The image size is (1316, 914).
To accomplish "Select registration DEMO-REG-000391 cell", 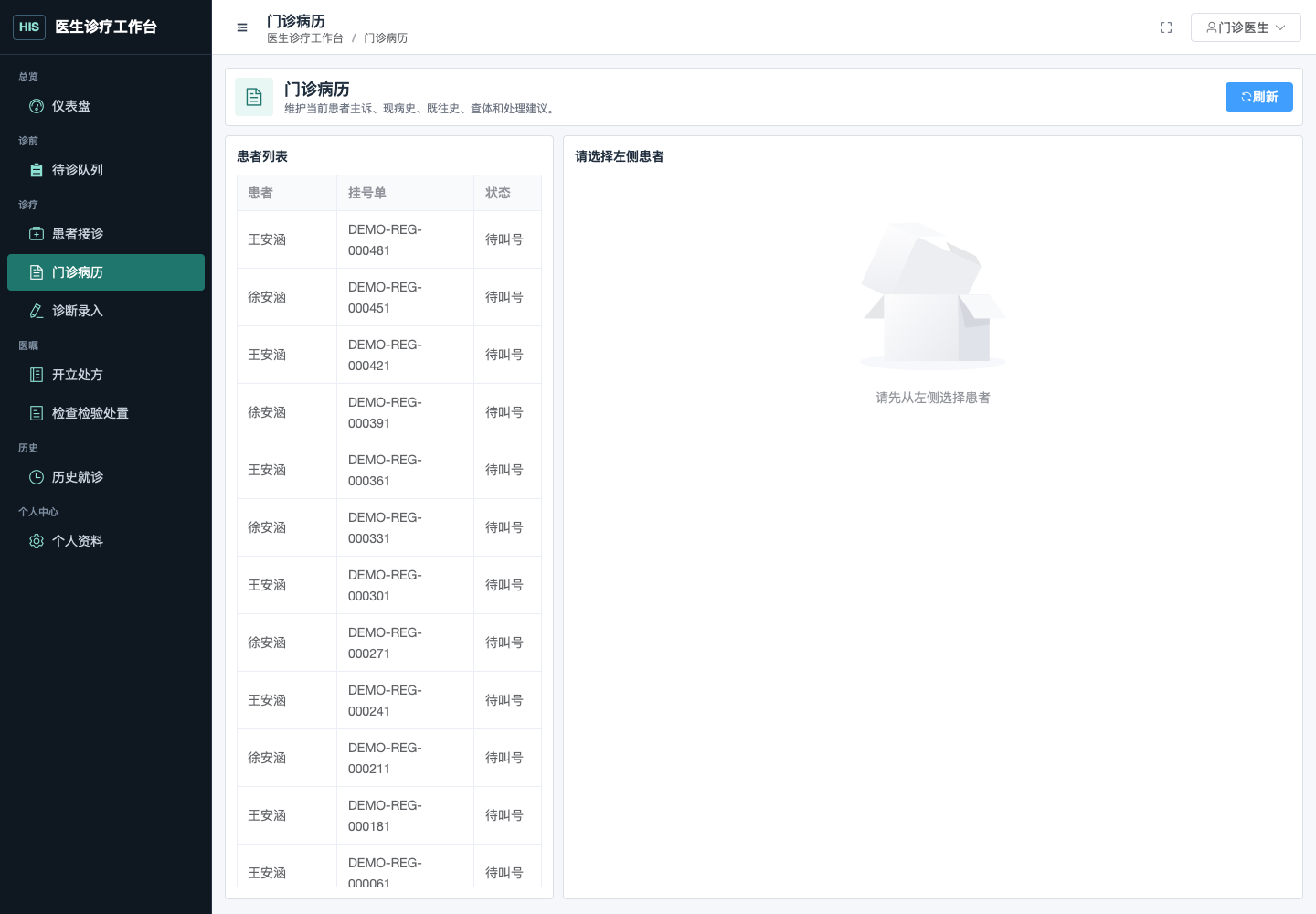I will point(406,412).
